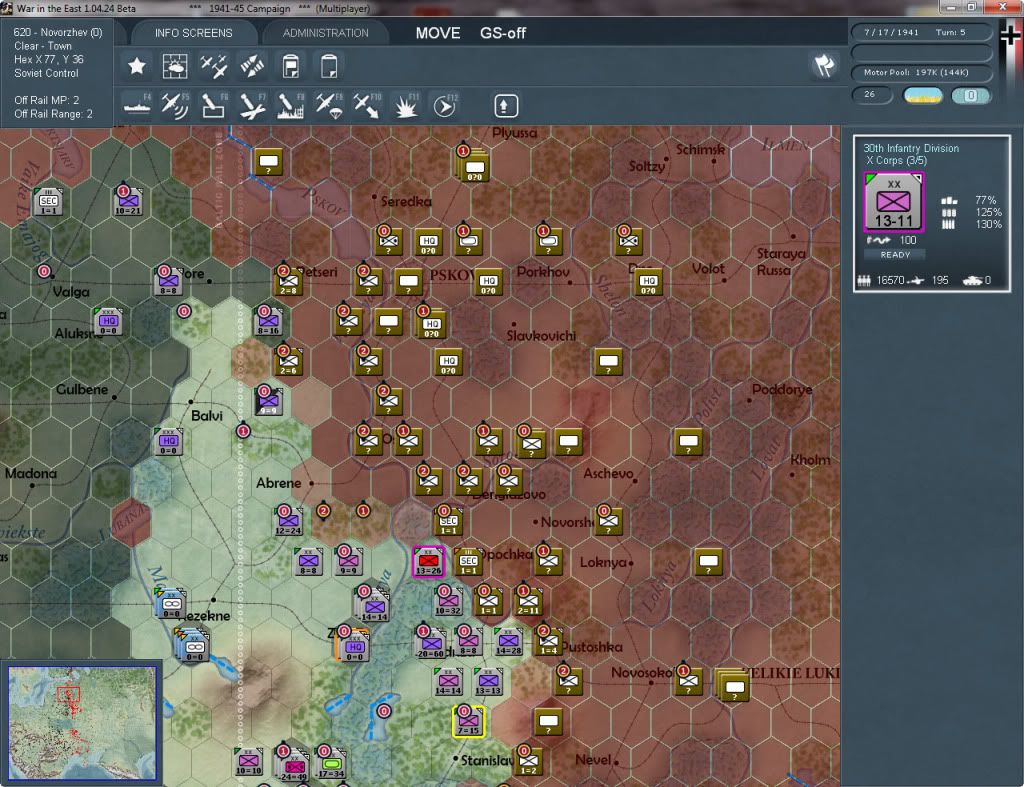Viewport: 1024px width, 787px height.
Task: Select the HQ 0=0 counter near Aluksne
Action: tap(108, 321)
